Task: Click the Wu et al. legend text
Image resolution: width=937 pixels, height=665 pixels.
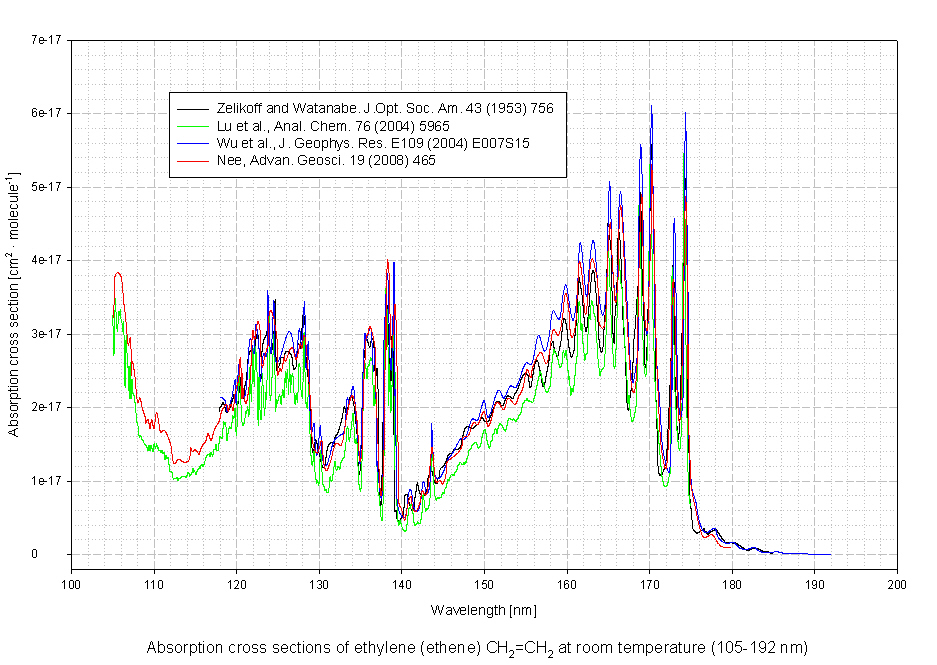Action: point(370,143)
